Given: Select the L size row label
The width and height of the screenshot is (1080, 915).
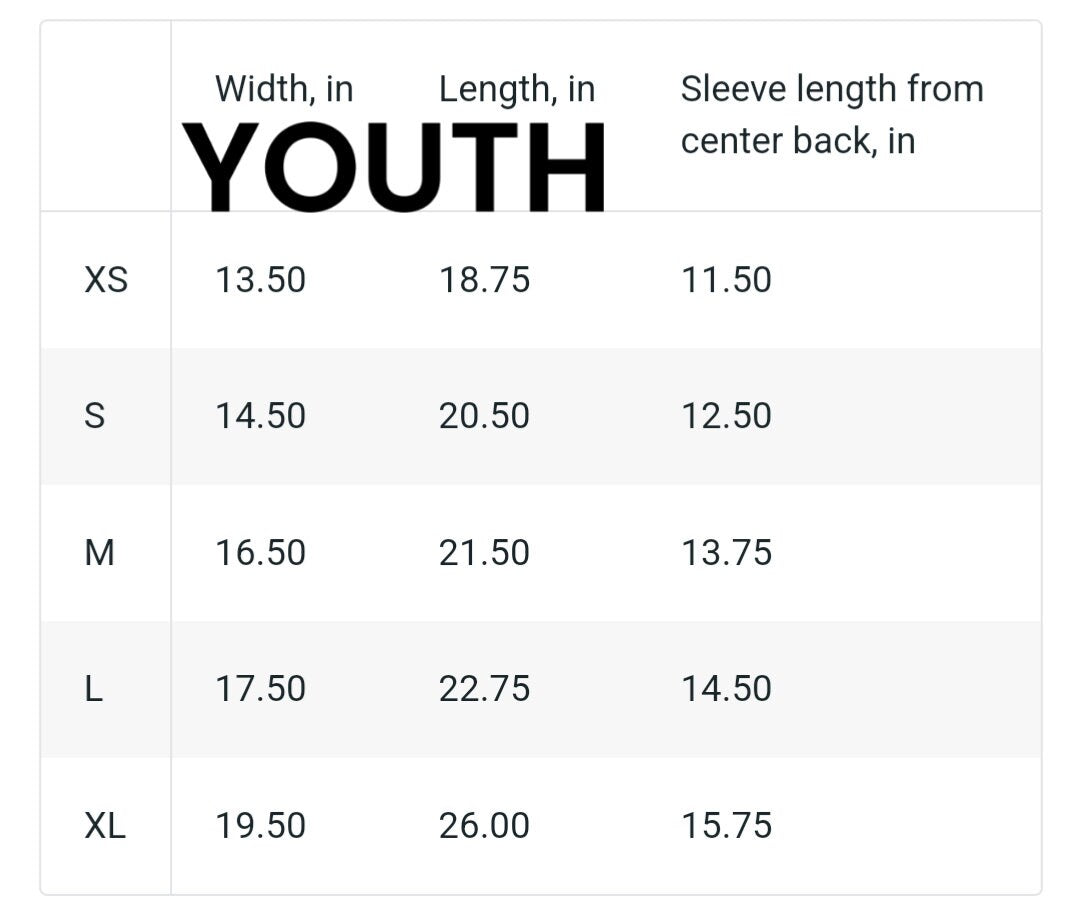Looking at the screenshot, I should point(94,688).
